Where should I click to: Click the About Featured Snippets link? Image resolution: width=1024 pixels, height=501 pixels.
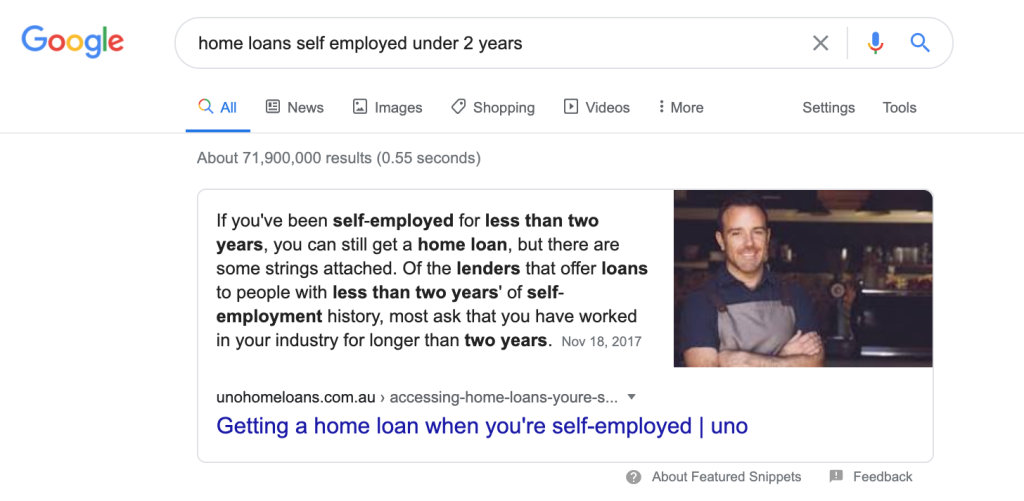pos(726,477)
